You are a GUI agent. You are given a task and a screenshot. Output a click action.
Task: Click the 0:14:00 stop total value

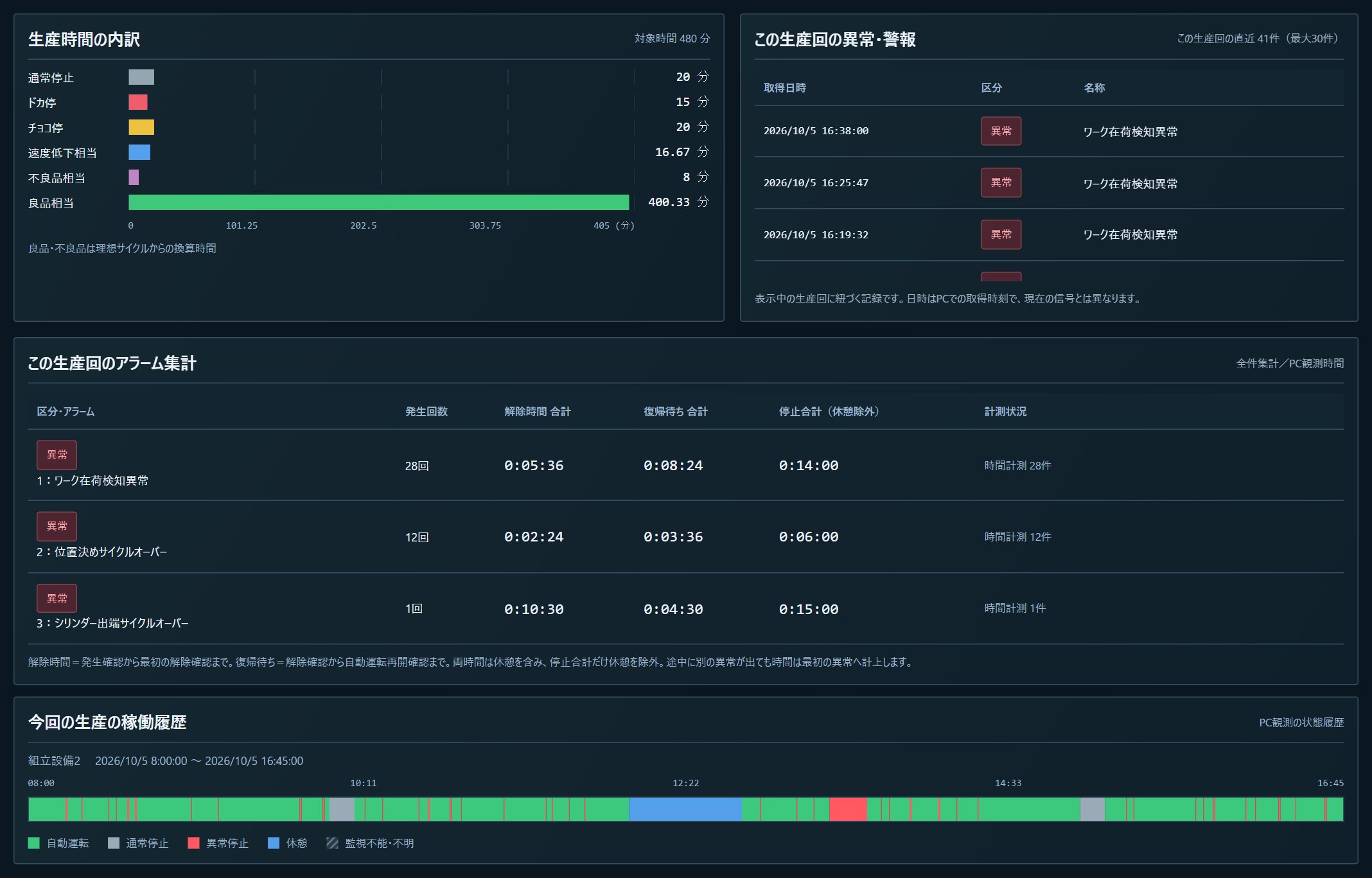click(x=809, y=466)
